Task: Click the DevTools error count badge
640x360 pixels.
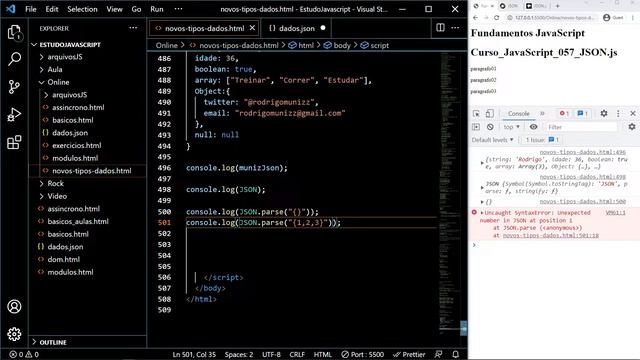Action: [x=564, y=113]
